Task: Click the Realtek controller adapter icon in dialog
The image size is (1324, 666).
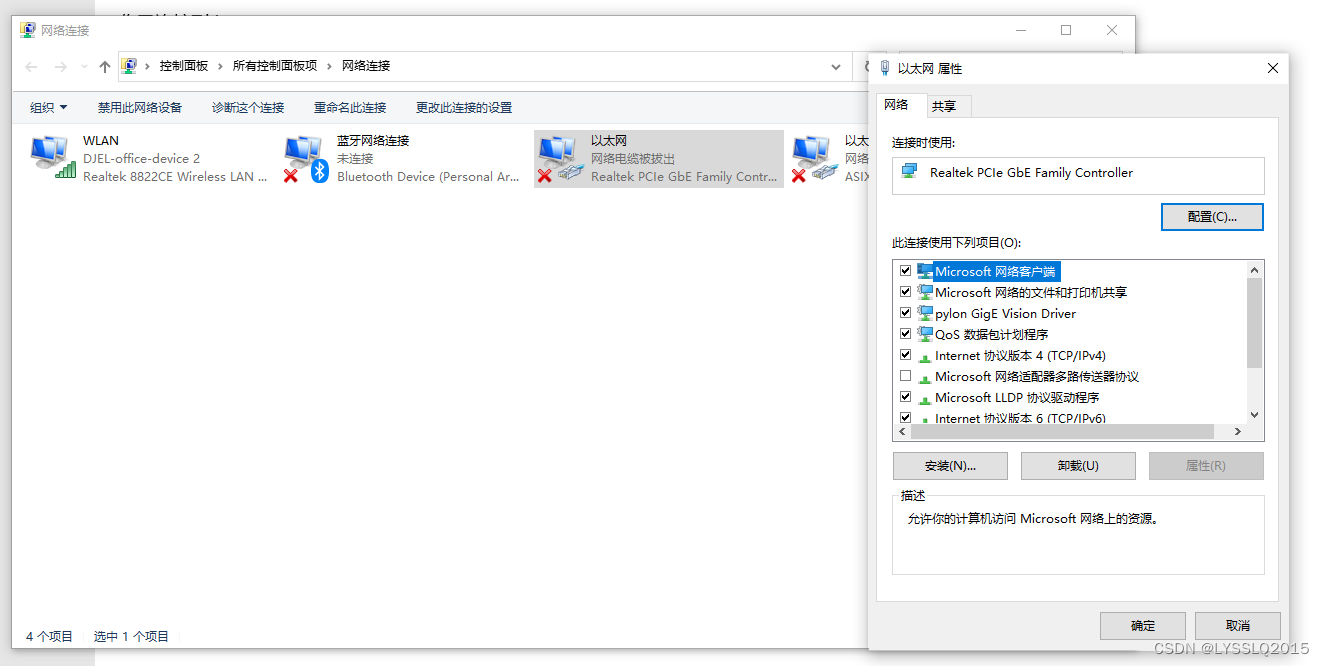Action: (x=909, y=172)
